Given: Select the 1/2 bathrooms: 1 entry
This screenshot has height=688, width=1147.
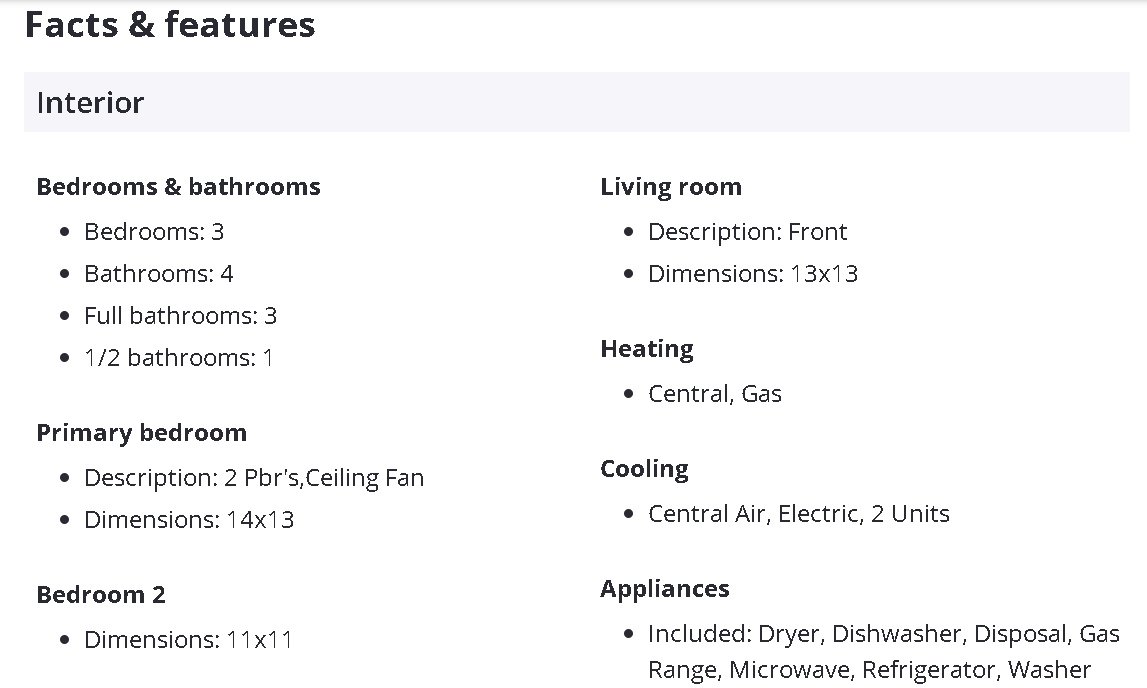Looking at the screenshot, I should pyautogui.click(x=178, y=358).
